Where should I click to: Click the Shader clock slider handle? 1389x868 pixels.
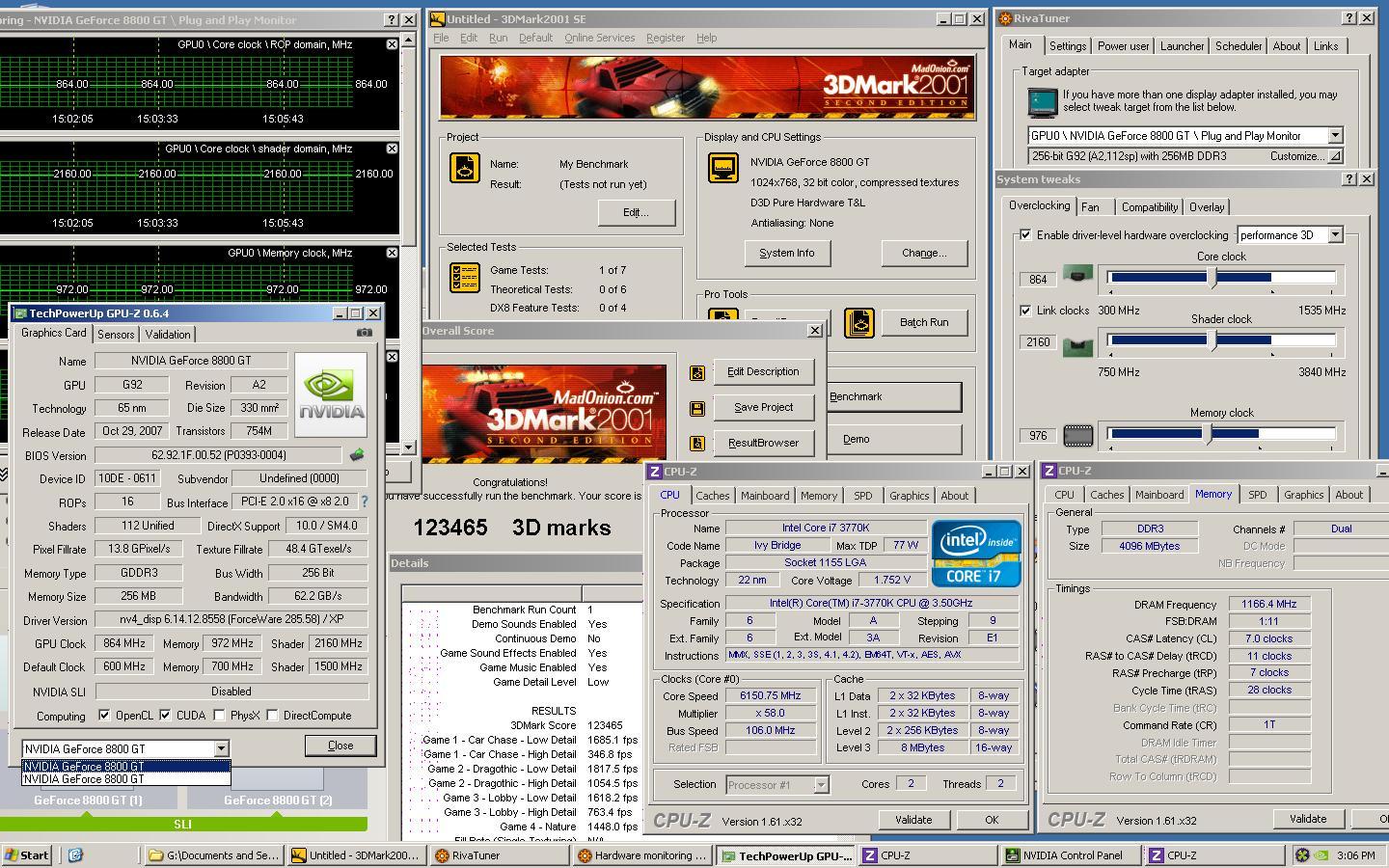1213,339
